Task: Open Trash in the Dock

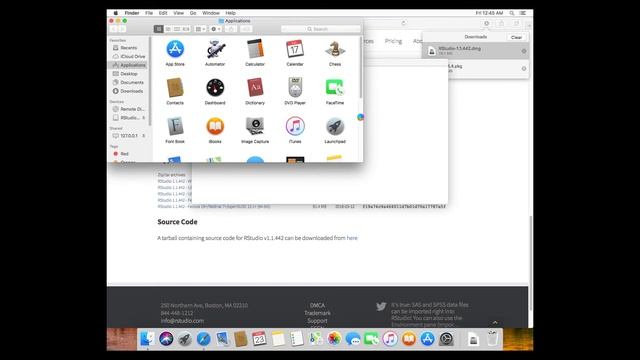Action: [492, 339]
